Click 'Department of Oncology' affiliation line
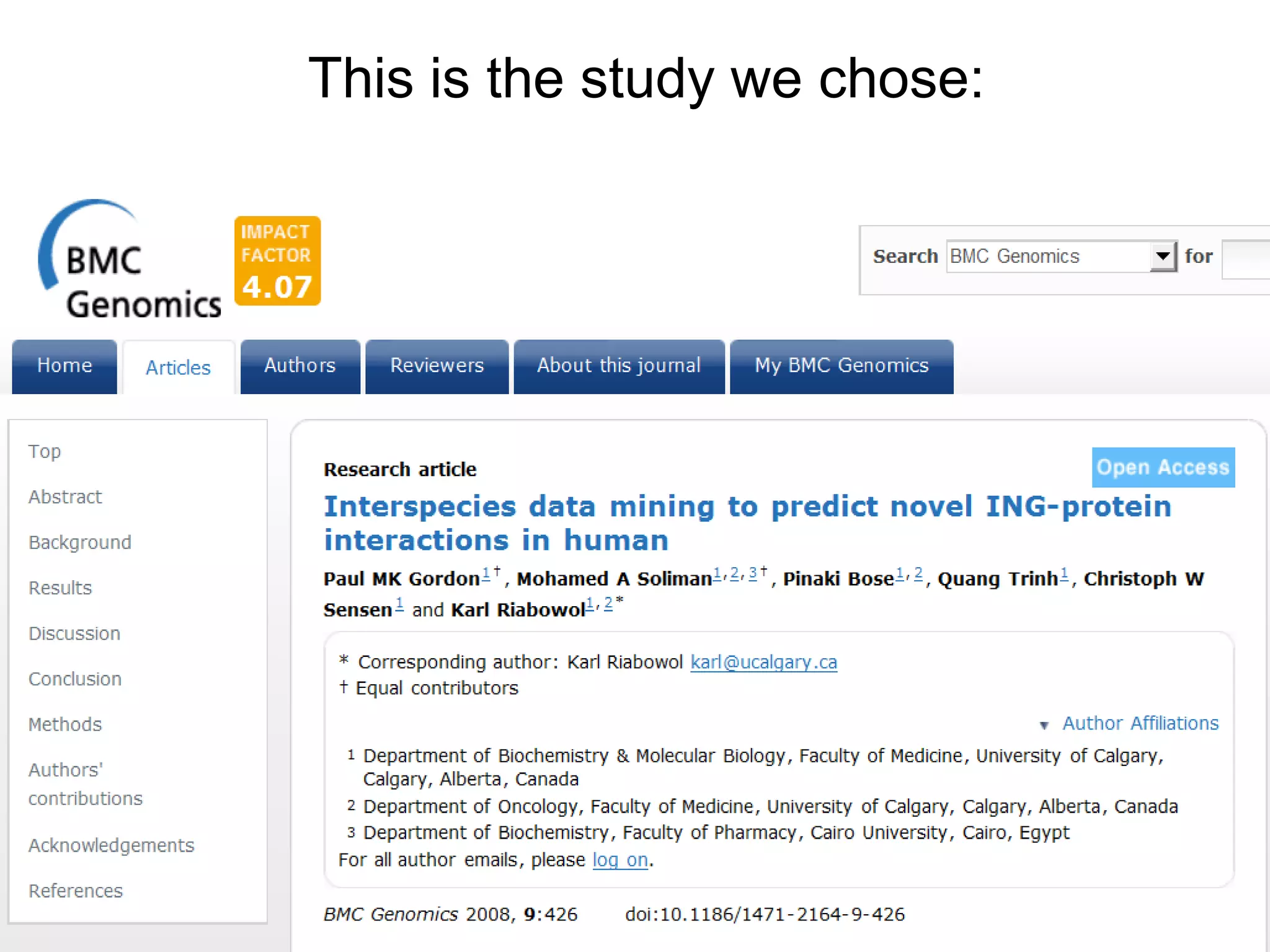The height and width of the screenshot is (952, 1270). (x=771, y=807)
